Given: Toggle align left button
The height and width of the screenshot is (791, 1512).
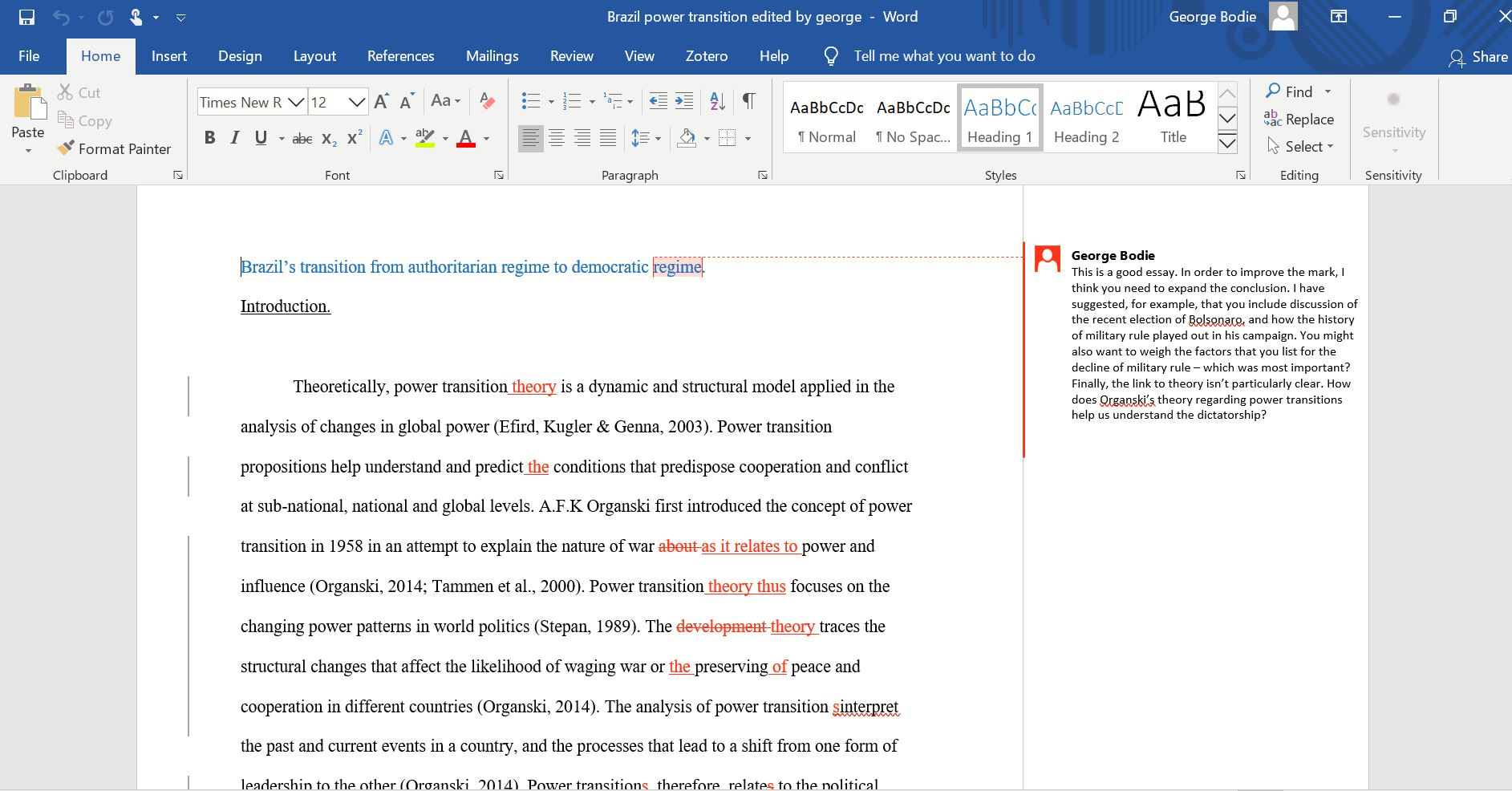Looking at the screenshot, I should (x=529, y=138).
